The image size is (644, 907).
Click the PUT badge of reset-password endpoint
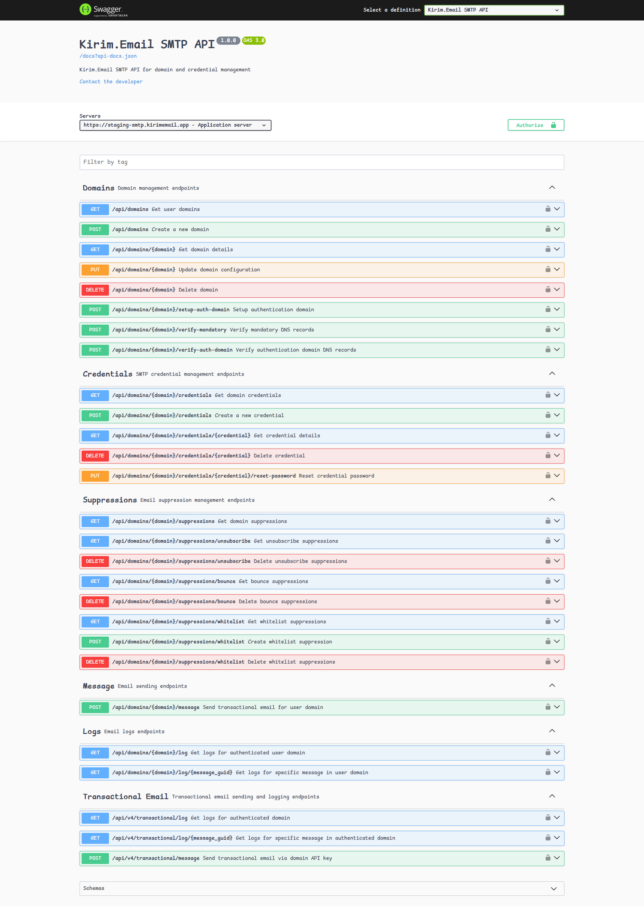click(x=95, y=475)
